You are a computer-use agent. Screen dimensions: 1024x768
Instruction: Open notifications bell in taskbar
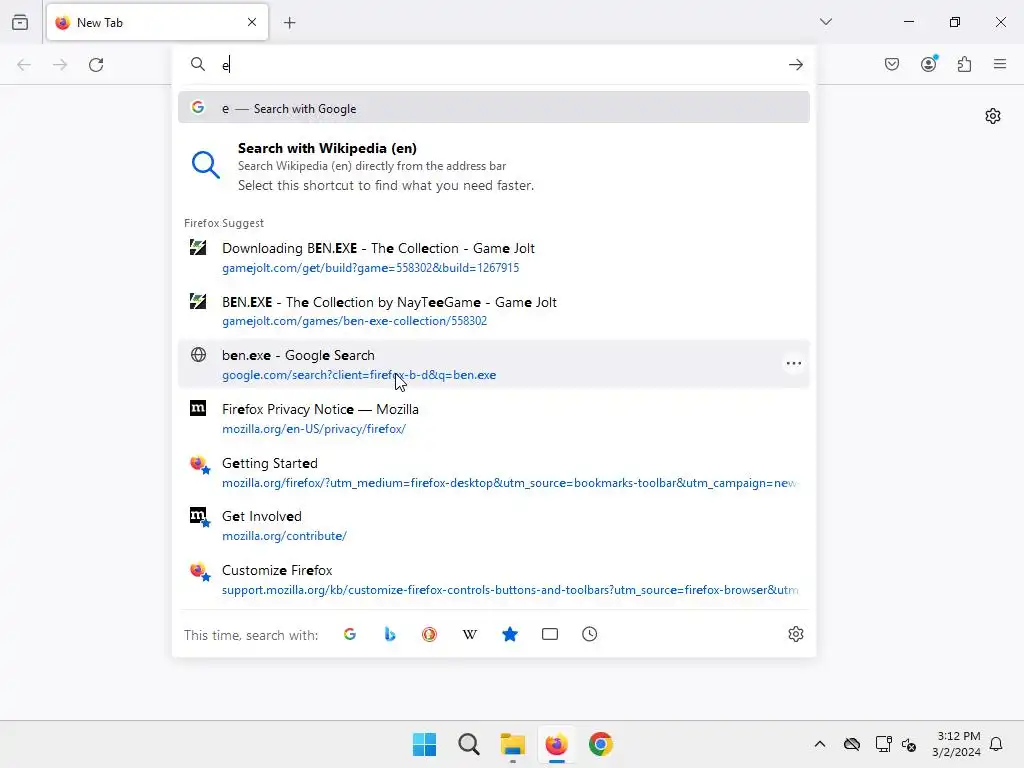tap(997, 744)
